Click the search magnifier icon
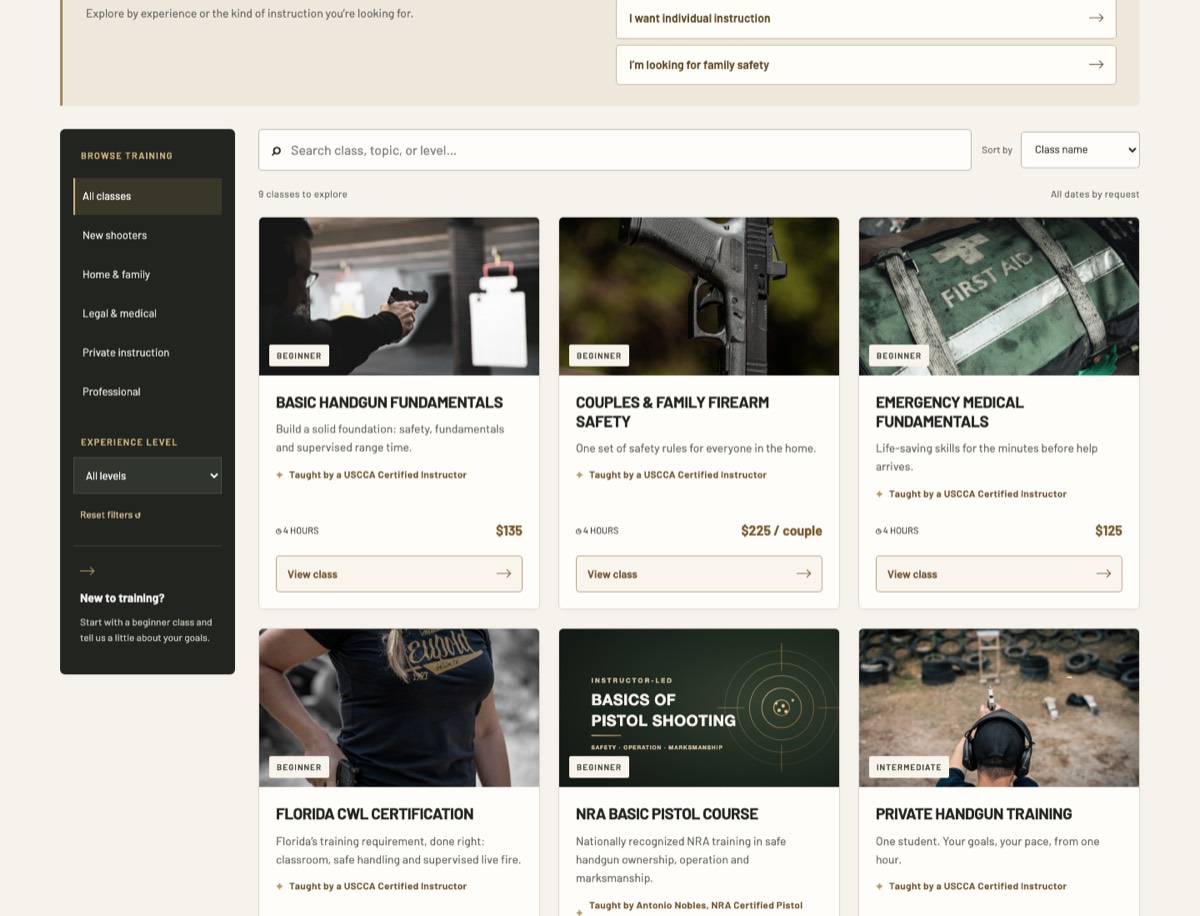The width and height of the screenshot is (1200, 916). click(x=276, y=151)
